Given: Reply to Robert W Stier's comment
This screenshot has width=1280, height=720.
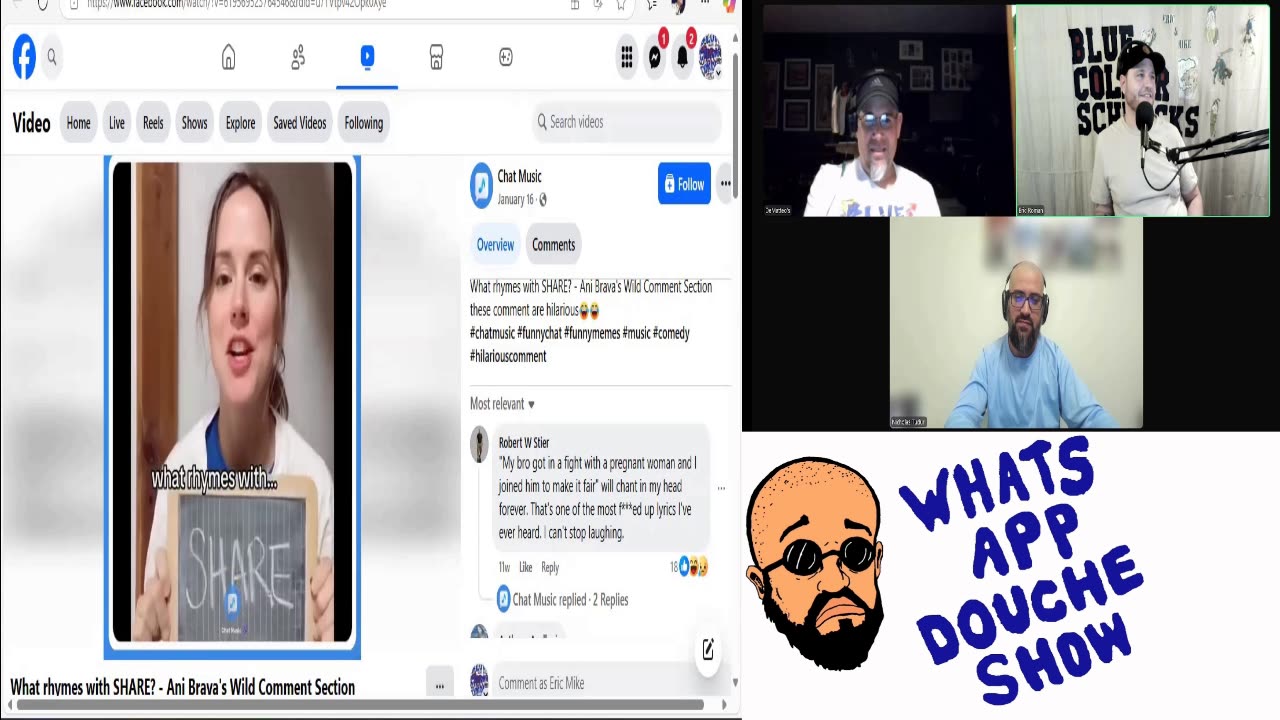Looking at the screenshot, I should [550, 567].
